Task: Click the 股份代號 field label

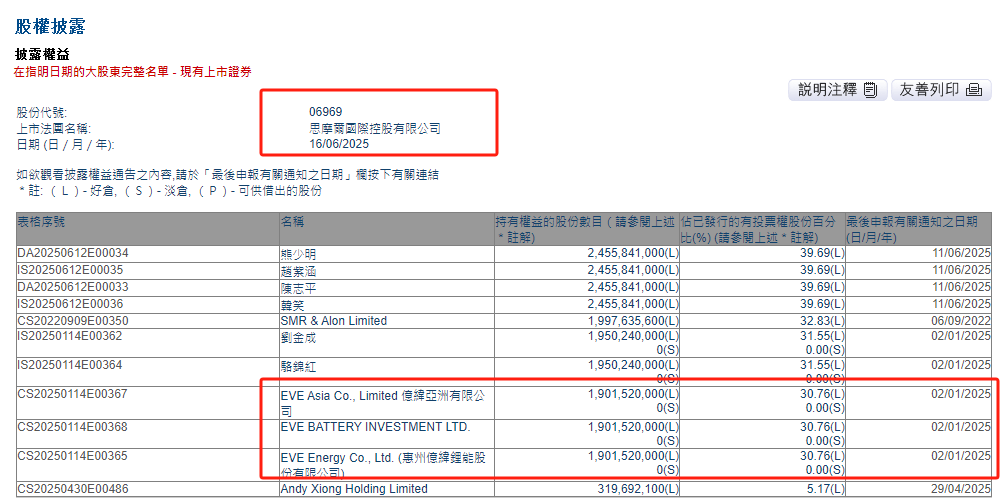Action: coord(41,113)
